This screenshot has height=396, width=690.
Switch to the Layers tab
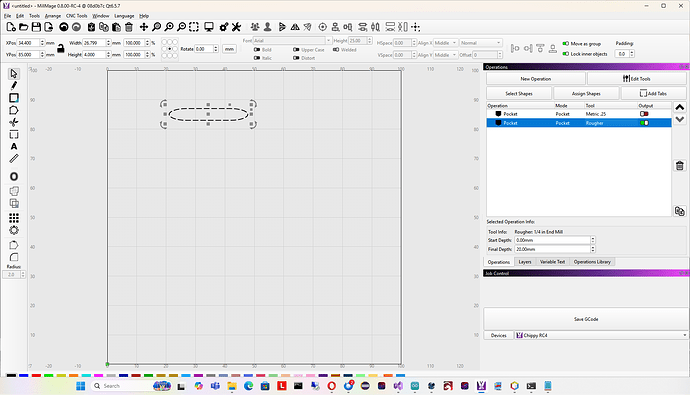[x=525, y=262]
